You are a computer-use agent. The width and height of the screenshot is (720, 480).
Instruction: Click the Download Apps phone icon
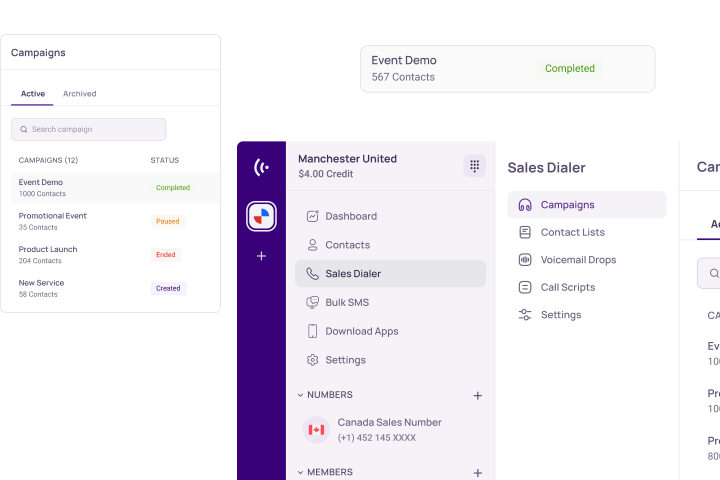[312, 331]
